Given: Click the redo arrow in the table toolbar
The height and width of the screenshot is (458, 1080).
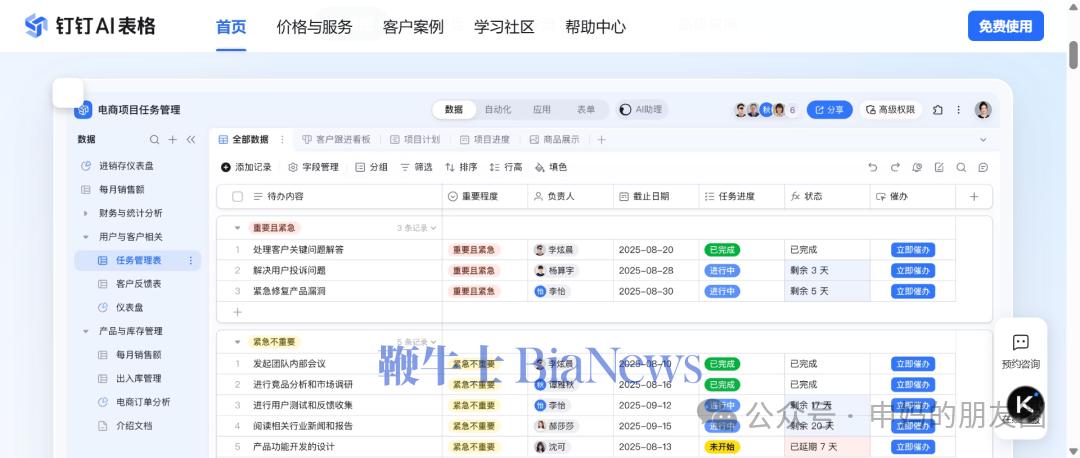Looking at the screenshot, I should (x=895, y=167).
